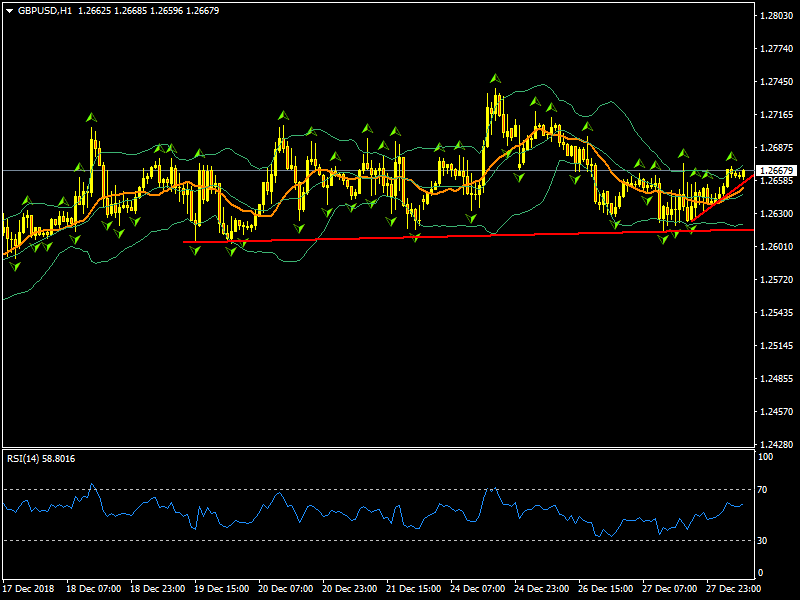Open the dropdown arrow beside GBPUSD,H1
This screenshot has height=600, width=800.
tap(9, 10)
